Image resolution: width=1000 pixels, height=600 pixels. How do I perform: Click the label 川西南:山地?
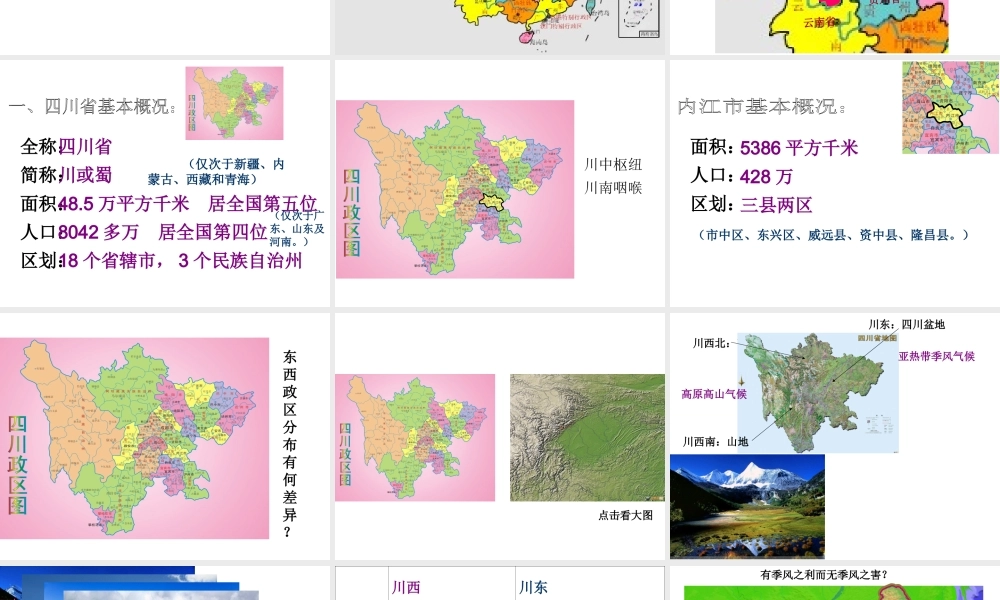715,441
